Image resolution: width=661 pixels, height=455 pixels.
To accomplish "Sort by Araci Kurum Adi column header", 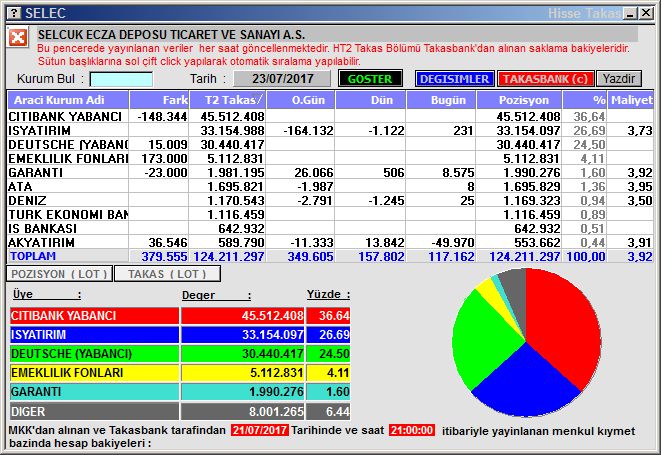I will [x=68, y=100].
